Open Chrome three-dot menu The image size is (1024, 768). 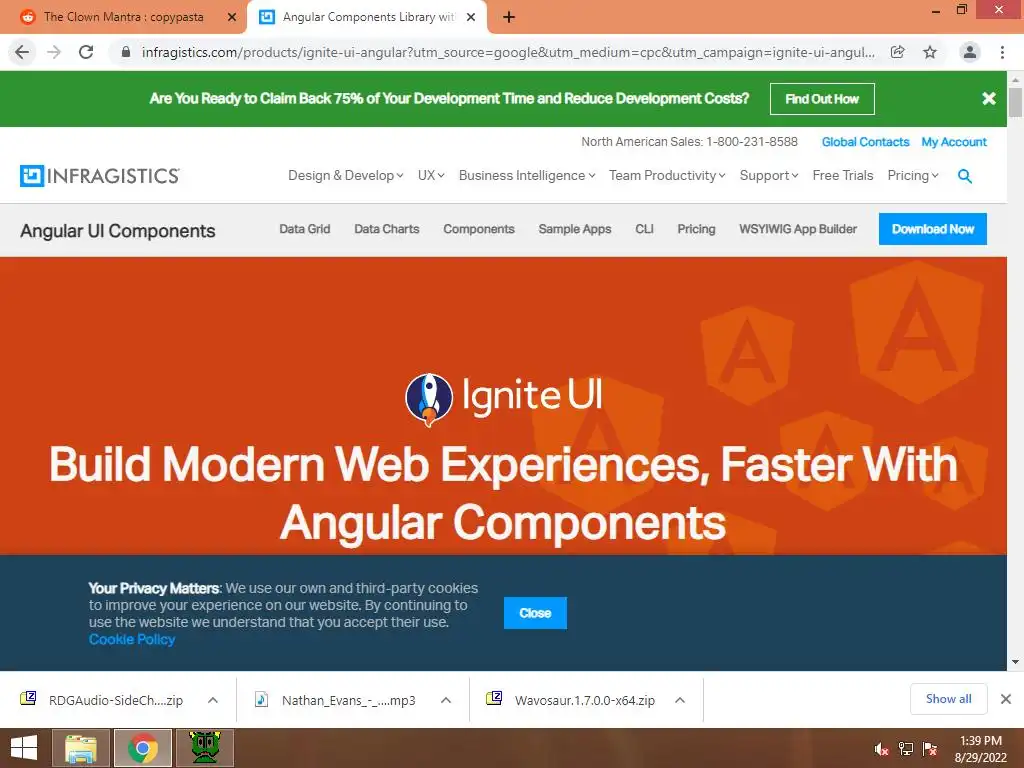pos(1002,52)
